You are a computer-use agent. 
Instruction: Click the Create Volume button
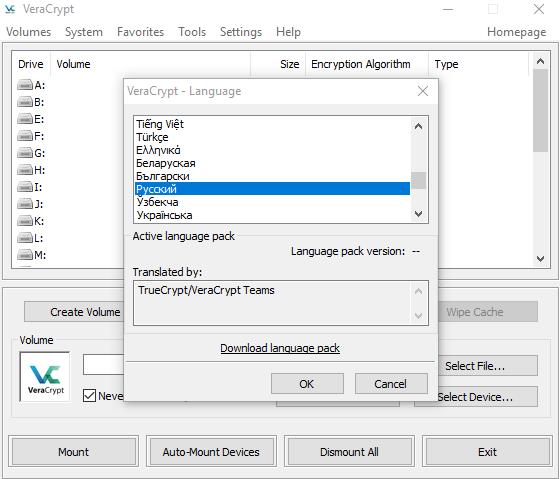coord(74,312)
